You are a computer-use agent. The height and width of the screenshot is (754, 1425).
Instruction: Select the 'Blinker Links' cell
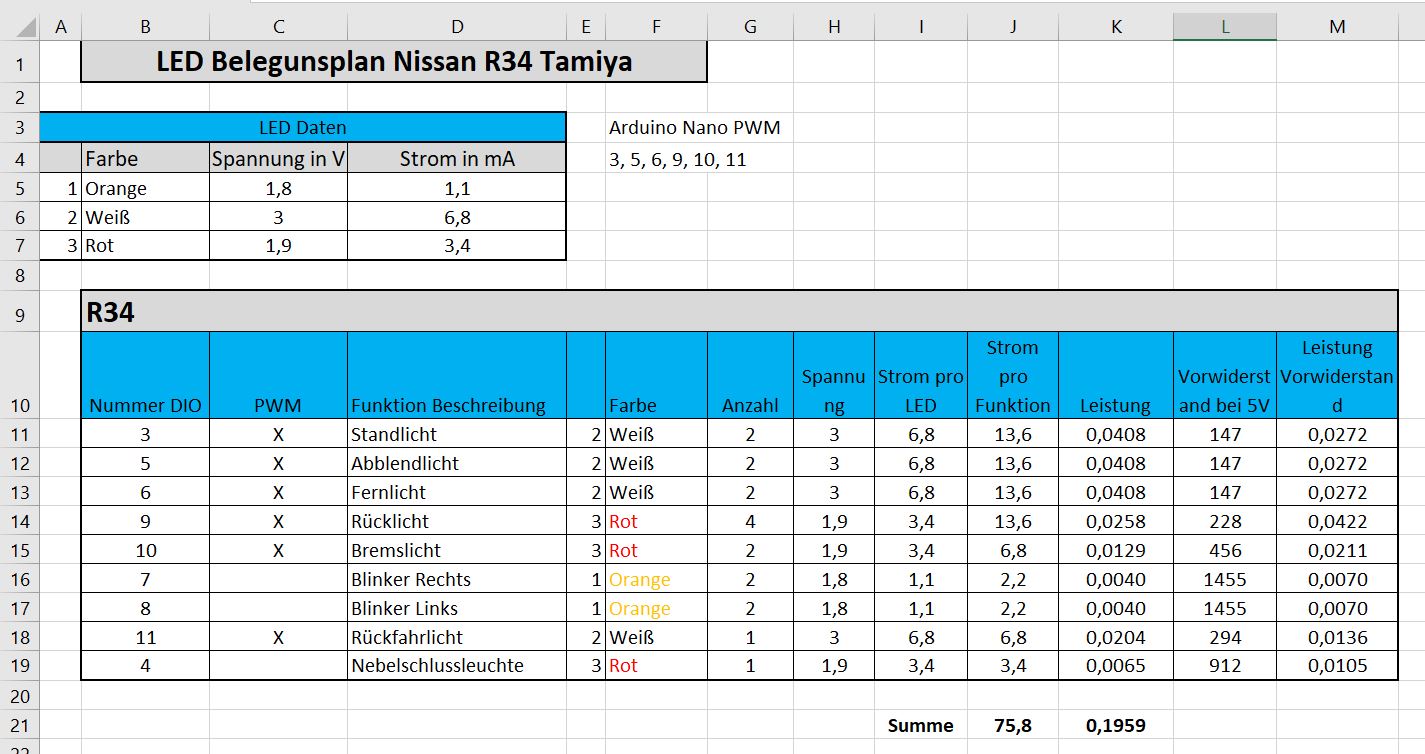pos(457,608)
